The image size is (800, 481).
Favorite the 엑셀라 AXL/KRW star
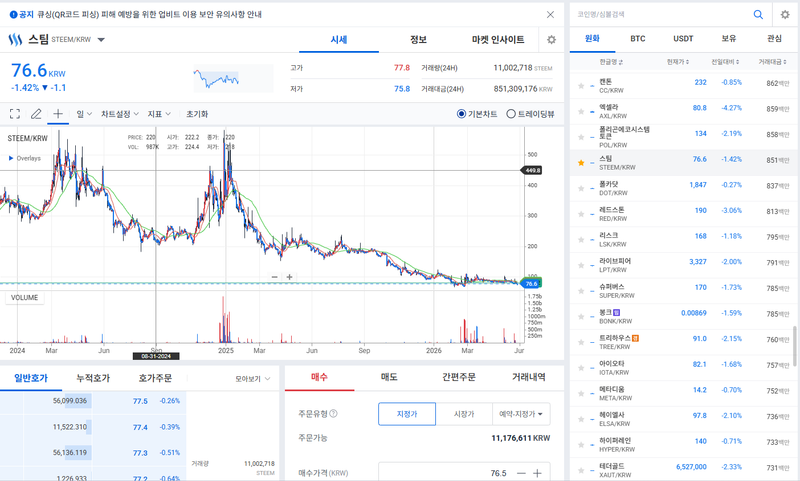click(x=581, y=111)
